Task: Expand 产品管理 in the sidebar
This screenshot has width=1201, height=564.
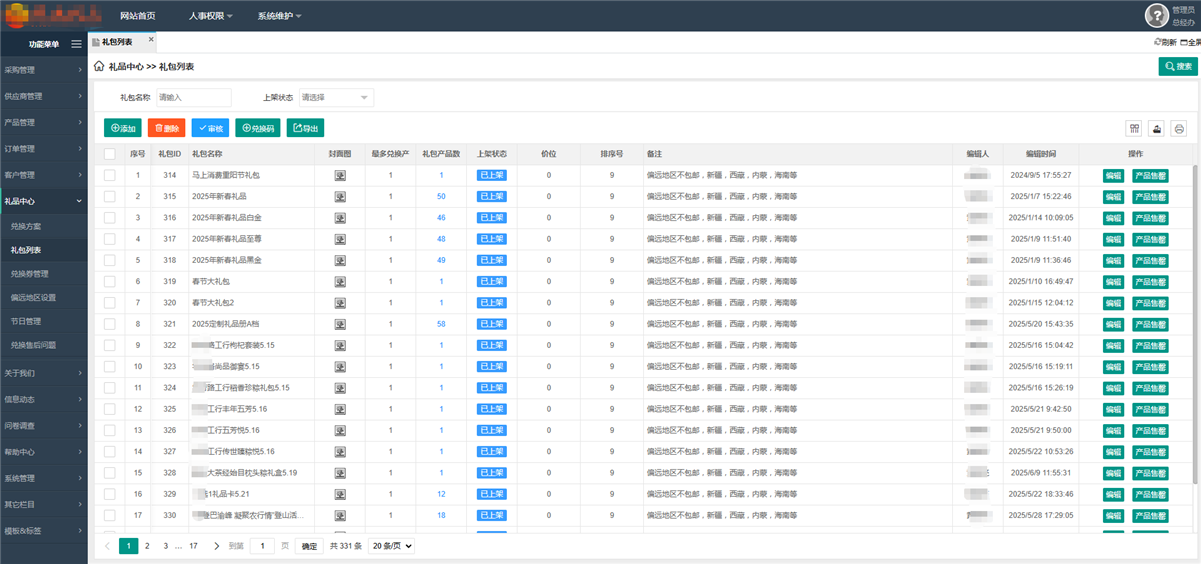Action: coord(44,122)
